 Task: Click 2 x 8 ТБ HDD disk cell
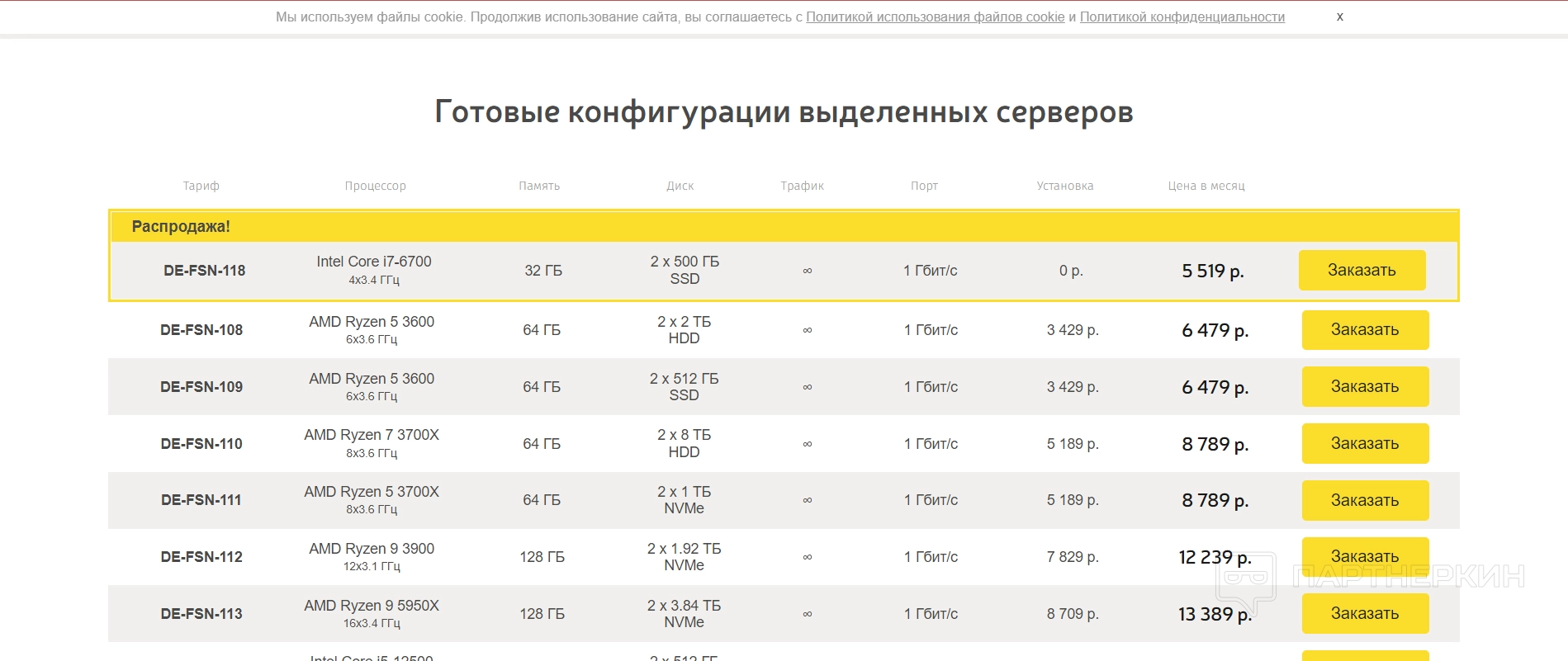[x=684, y=443]
